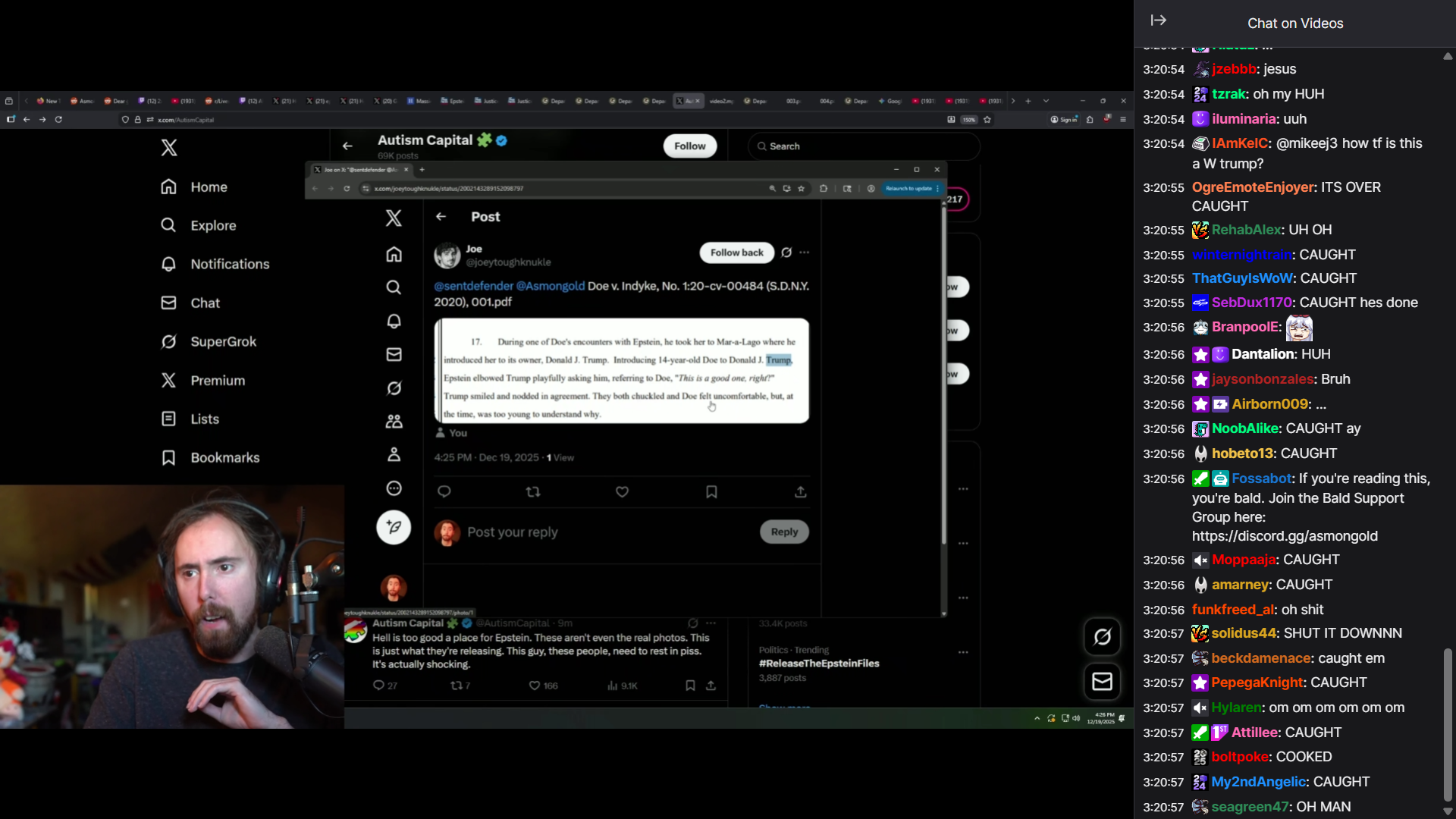The width and height of the screenshot is (1456, 819).
Task: Click the like heart under Joe's post
Action: 622,492
